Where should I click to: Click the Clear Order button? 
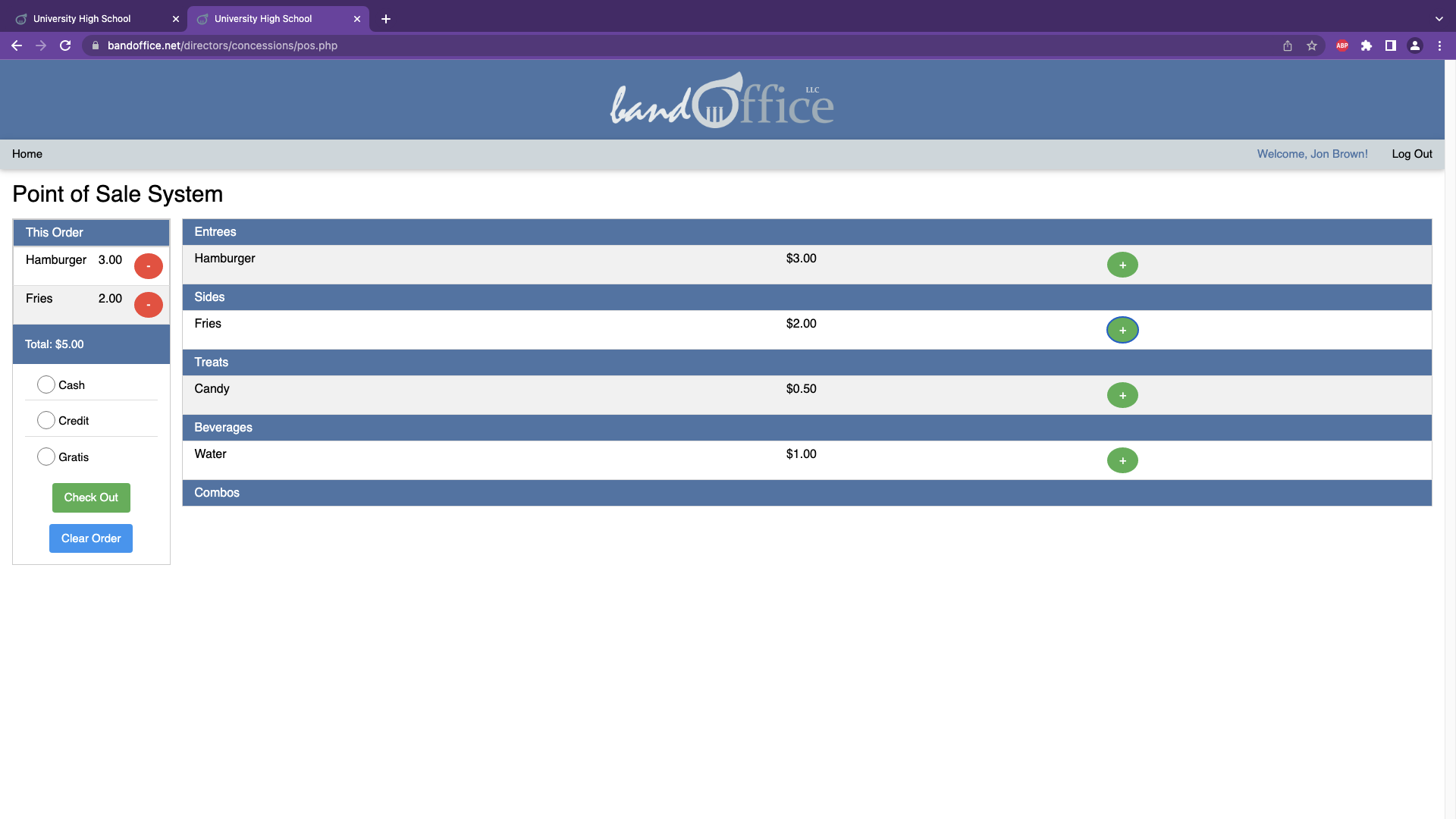point(91,538)
